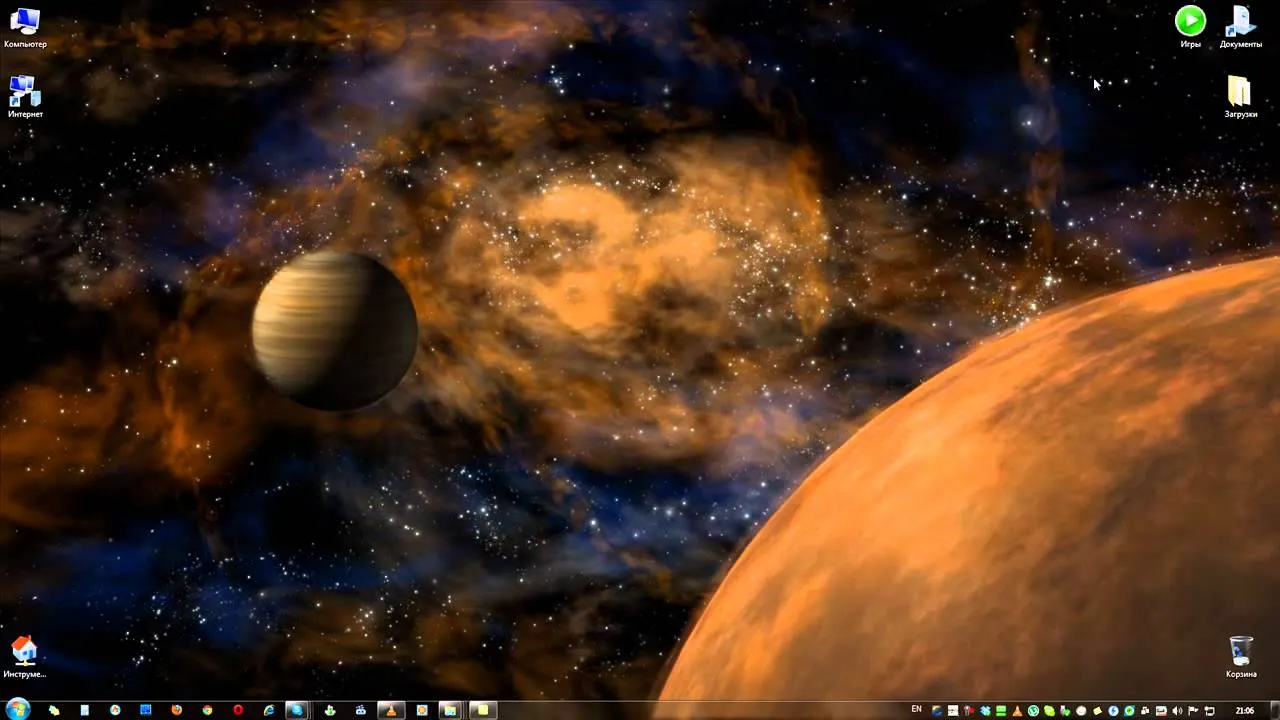
Task: Open the yellow Sticky Notes taskbar button
Action: (x=483, y=710)
